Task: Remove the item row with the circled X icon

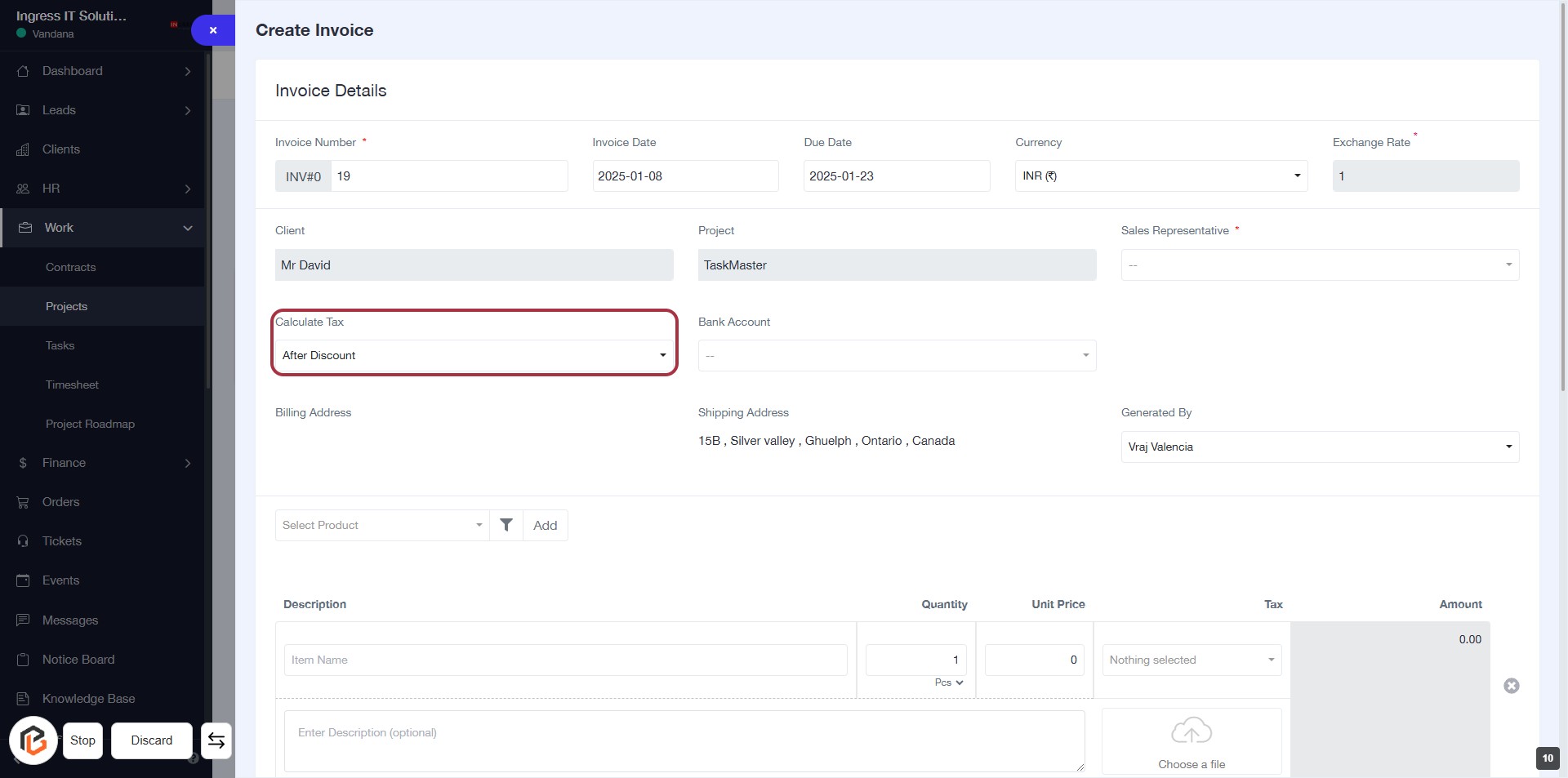Action: click(1511, 686)
